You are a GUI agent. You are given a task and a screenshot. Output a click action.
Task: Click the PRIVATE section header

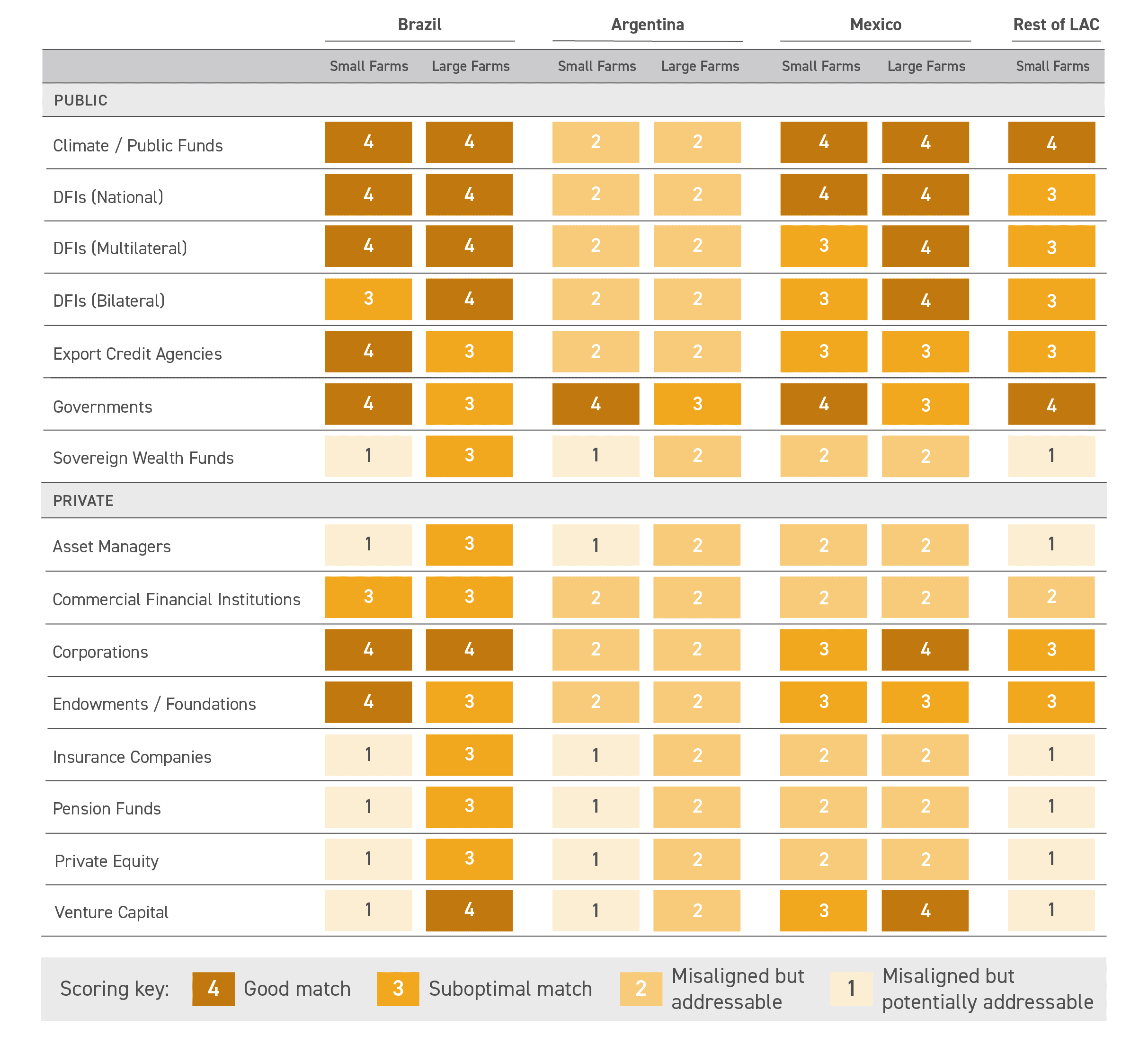[x=83, y=501]
